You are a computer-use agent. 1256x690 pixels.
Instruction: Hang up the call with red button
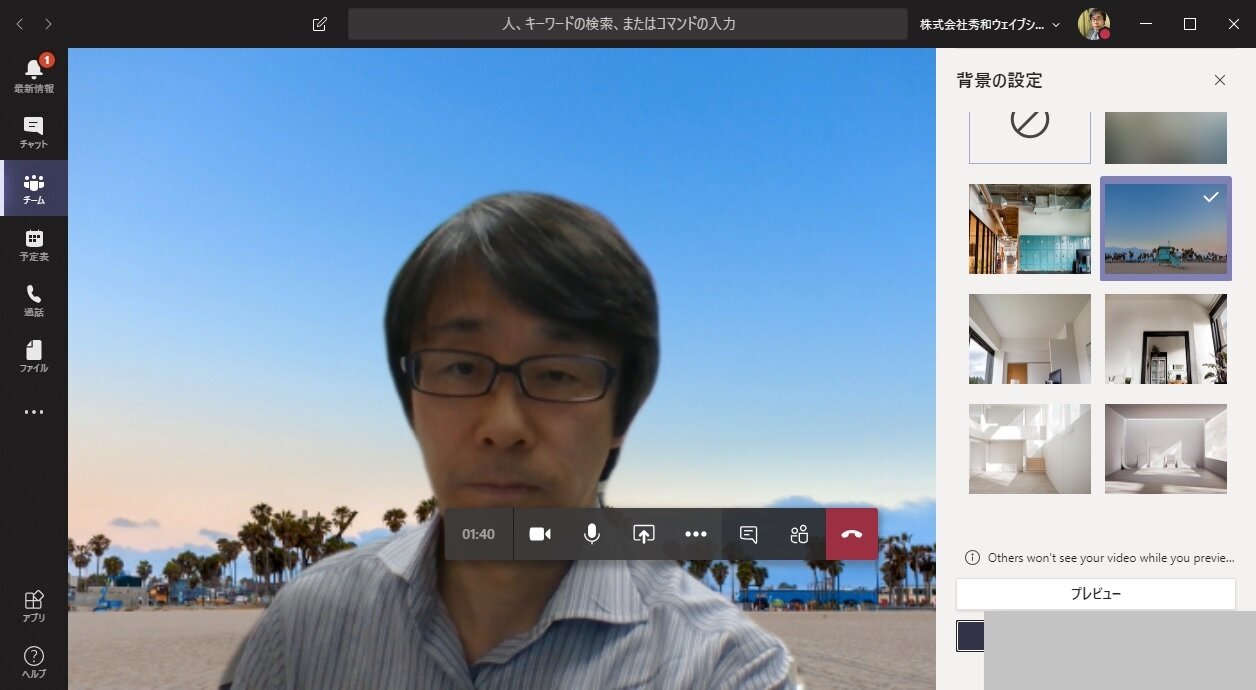852,534
